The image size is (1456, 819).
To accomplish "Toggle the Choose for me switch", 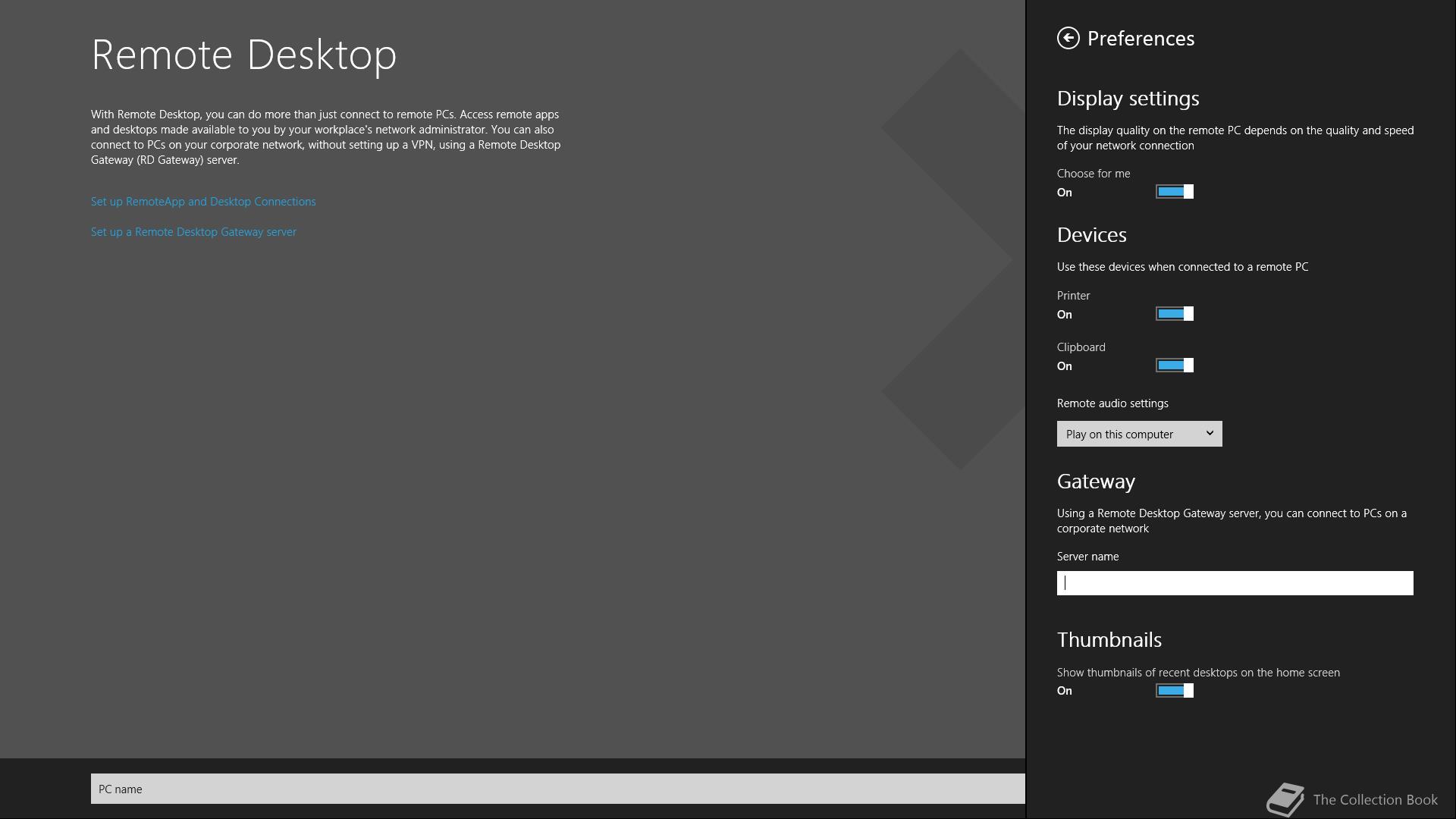I will (1175, 192).
